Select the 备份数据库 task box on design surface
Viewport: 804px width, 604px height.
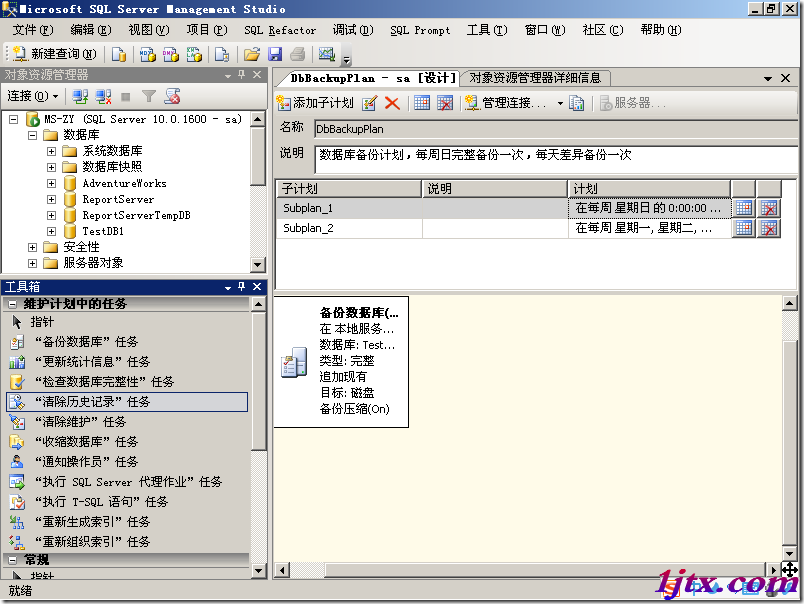tap(341, 361)
